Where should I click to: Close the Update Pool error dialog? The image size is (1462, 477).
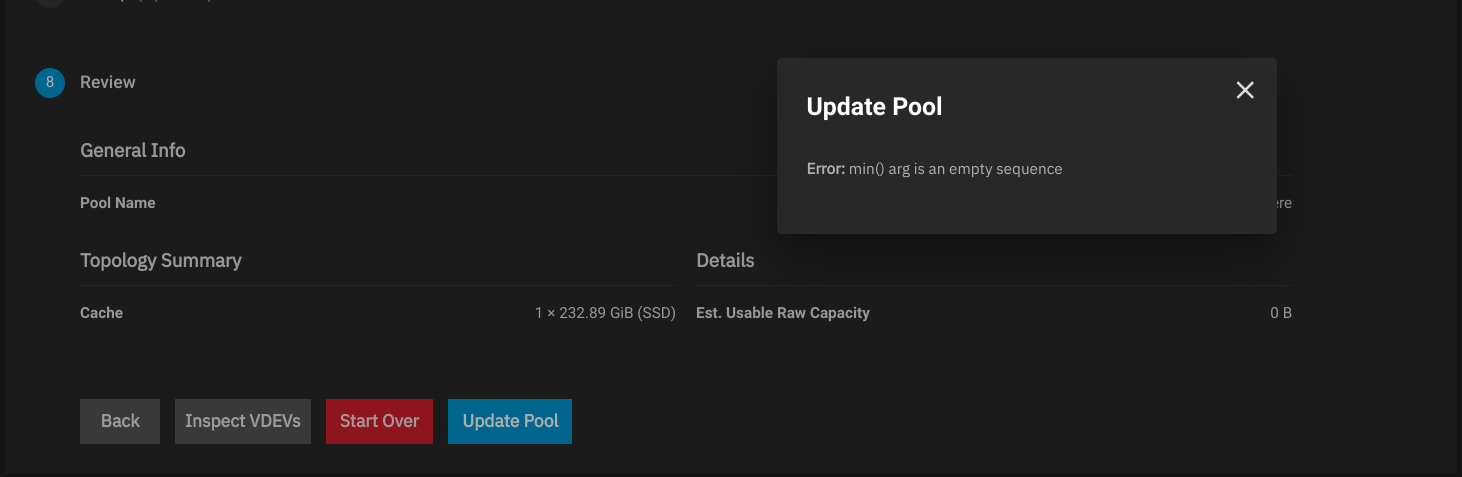(1245, 90)
